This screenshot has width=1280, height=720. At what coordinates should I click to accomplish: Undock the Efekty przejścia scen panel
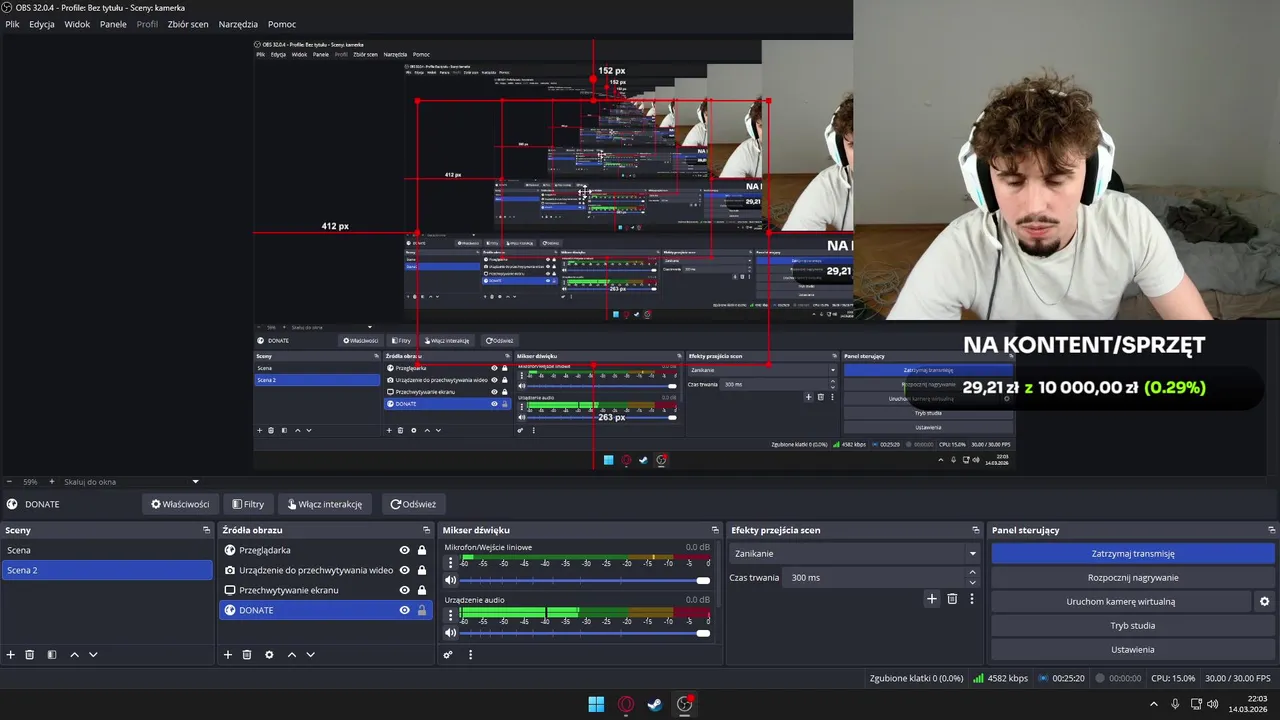976,530
